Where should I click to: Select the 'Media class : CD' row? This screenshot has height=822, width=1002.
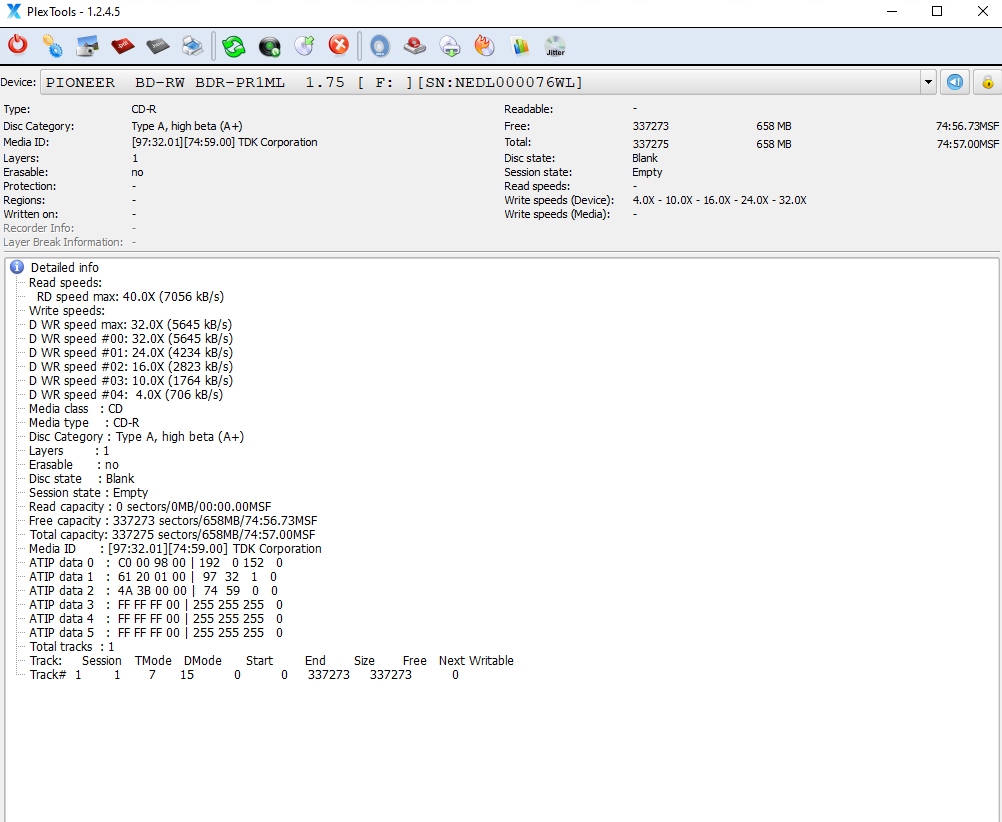(75, 409)
